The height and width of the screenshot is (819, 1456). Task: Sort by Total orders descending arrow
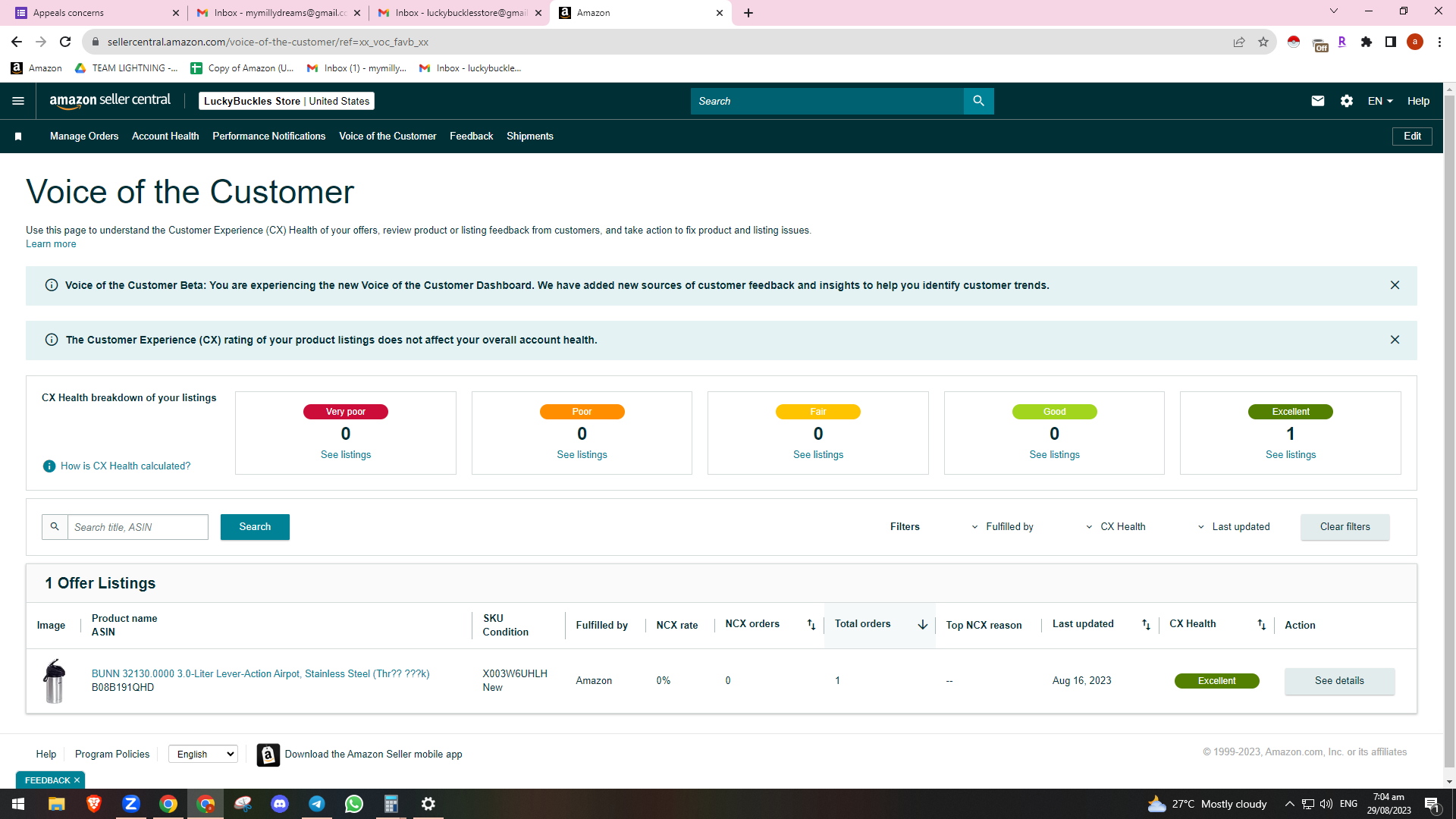point(923,625)
